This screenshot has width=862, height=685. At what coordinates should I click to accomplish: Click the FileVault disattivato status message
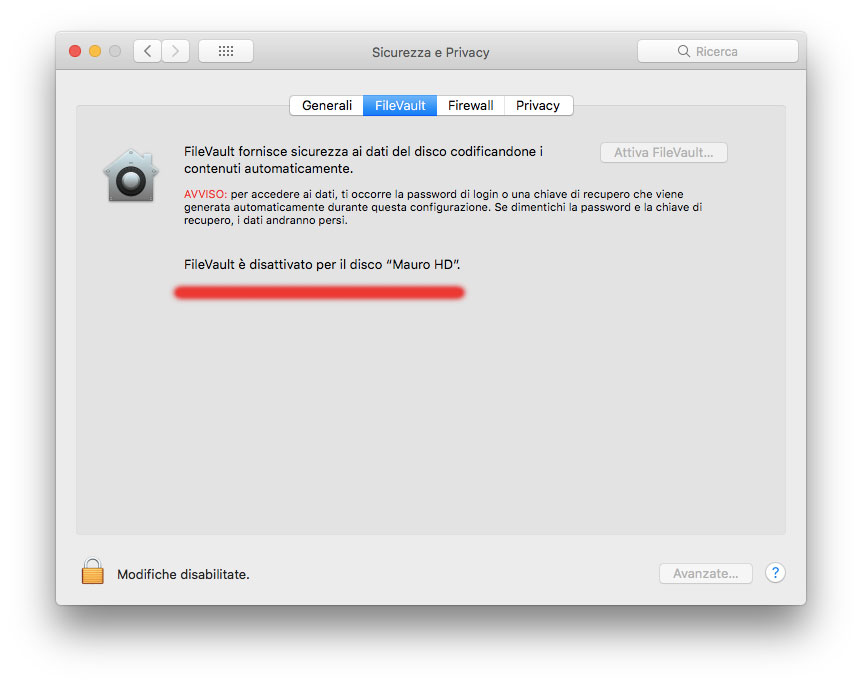pos(322,264)
